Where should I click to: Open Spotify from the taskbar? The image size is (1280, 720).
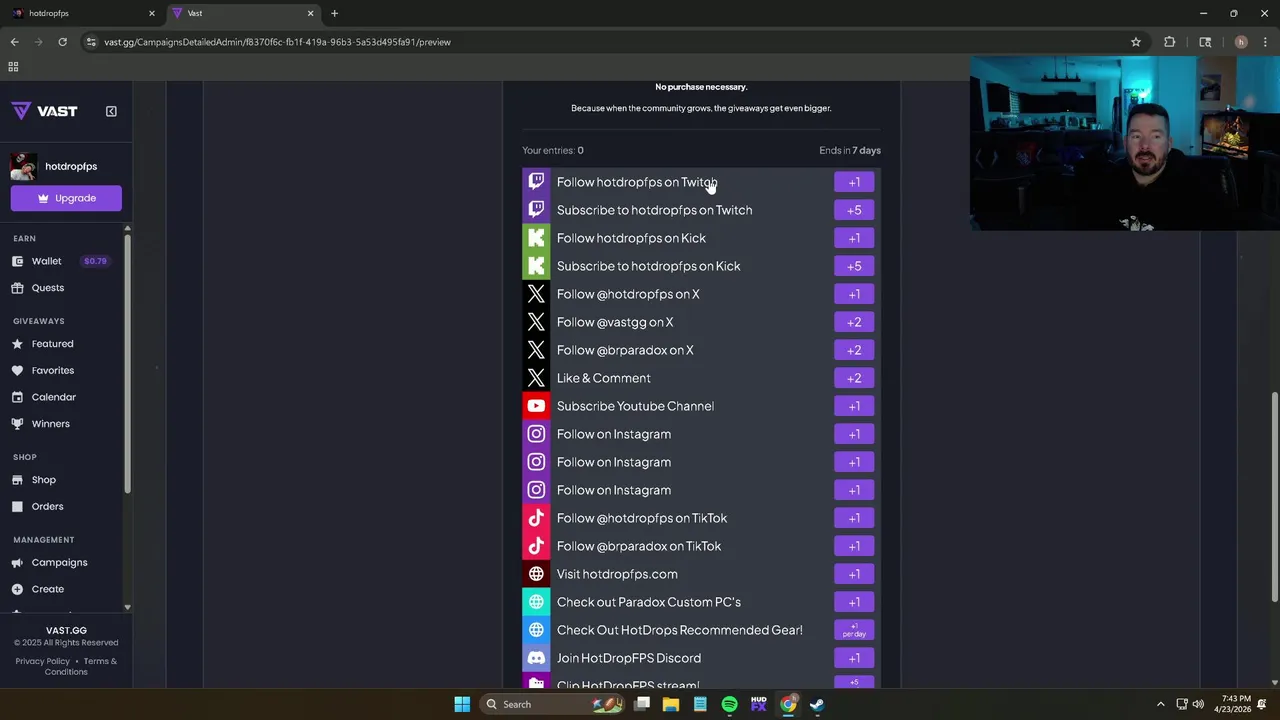tap(729, 704)
